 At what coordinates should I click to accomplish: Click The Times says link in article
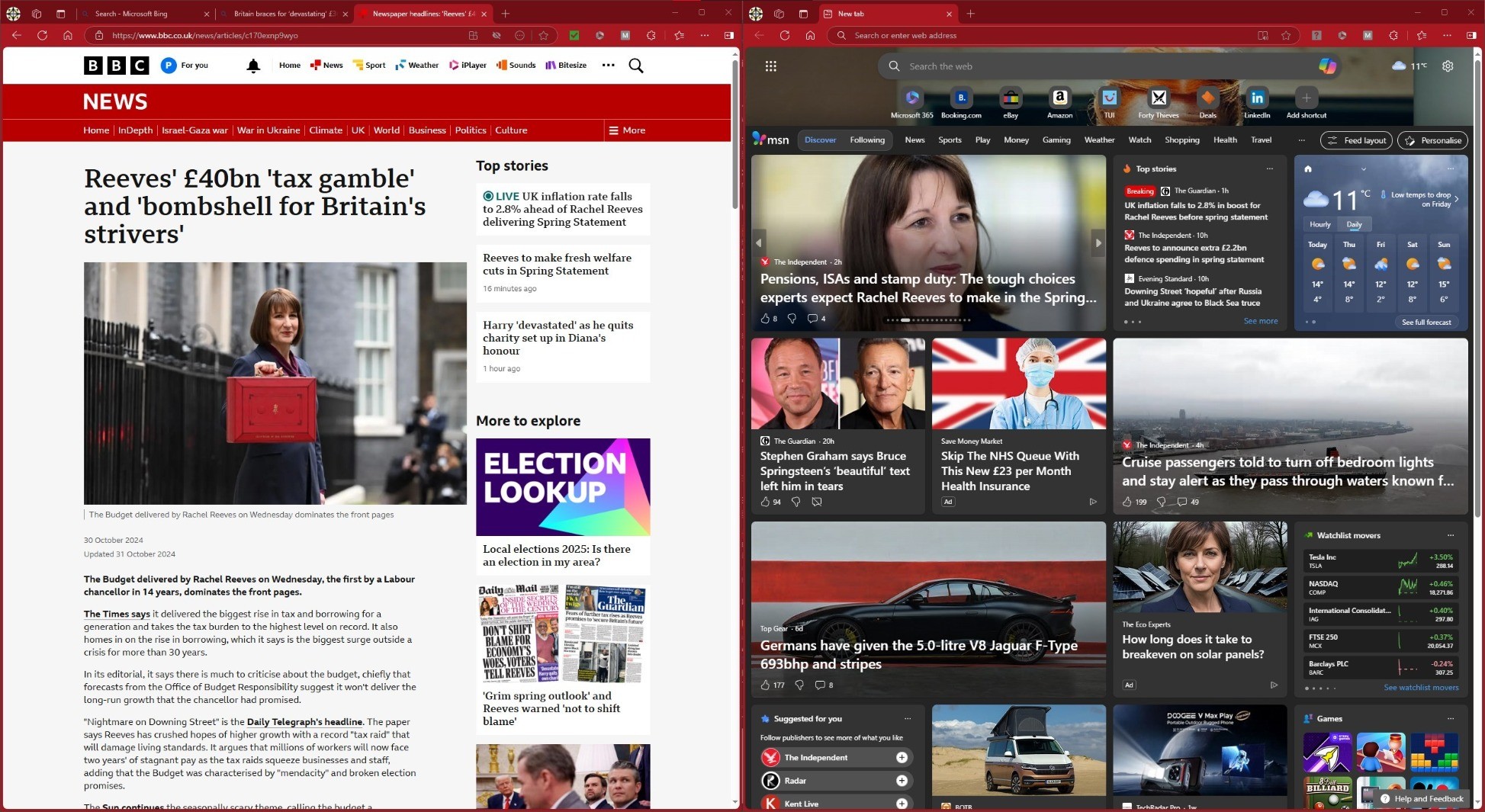point(117,614)
